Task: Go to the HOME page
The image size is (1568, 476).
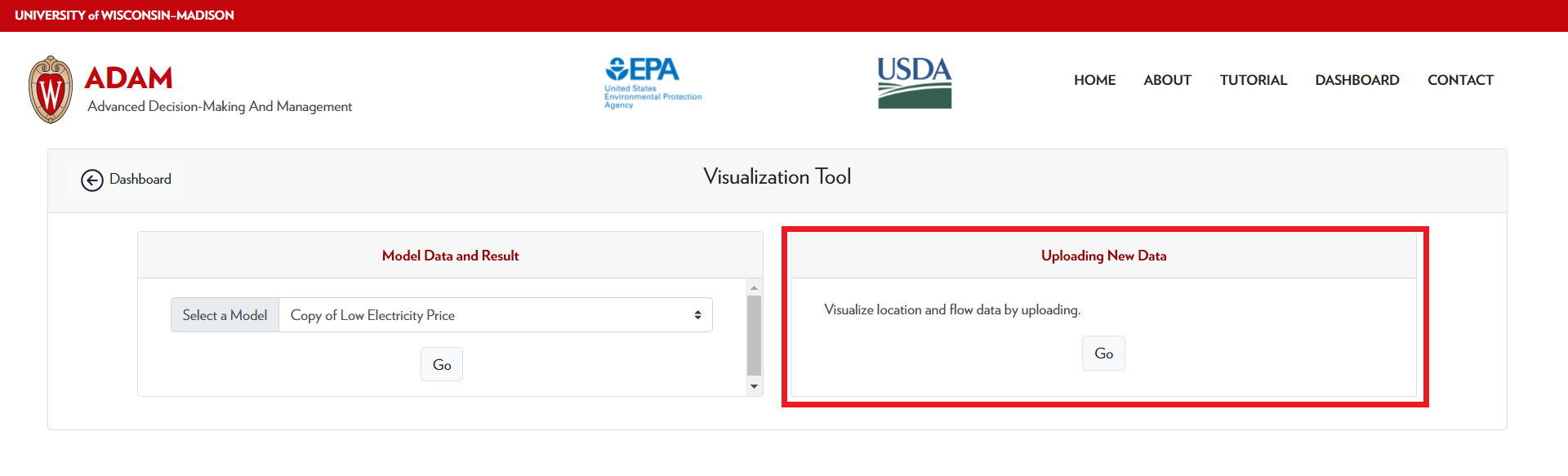Action: pos(1094,80)
